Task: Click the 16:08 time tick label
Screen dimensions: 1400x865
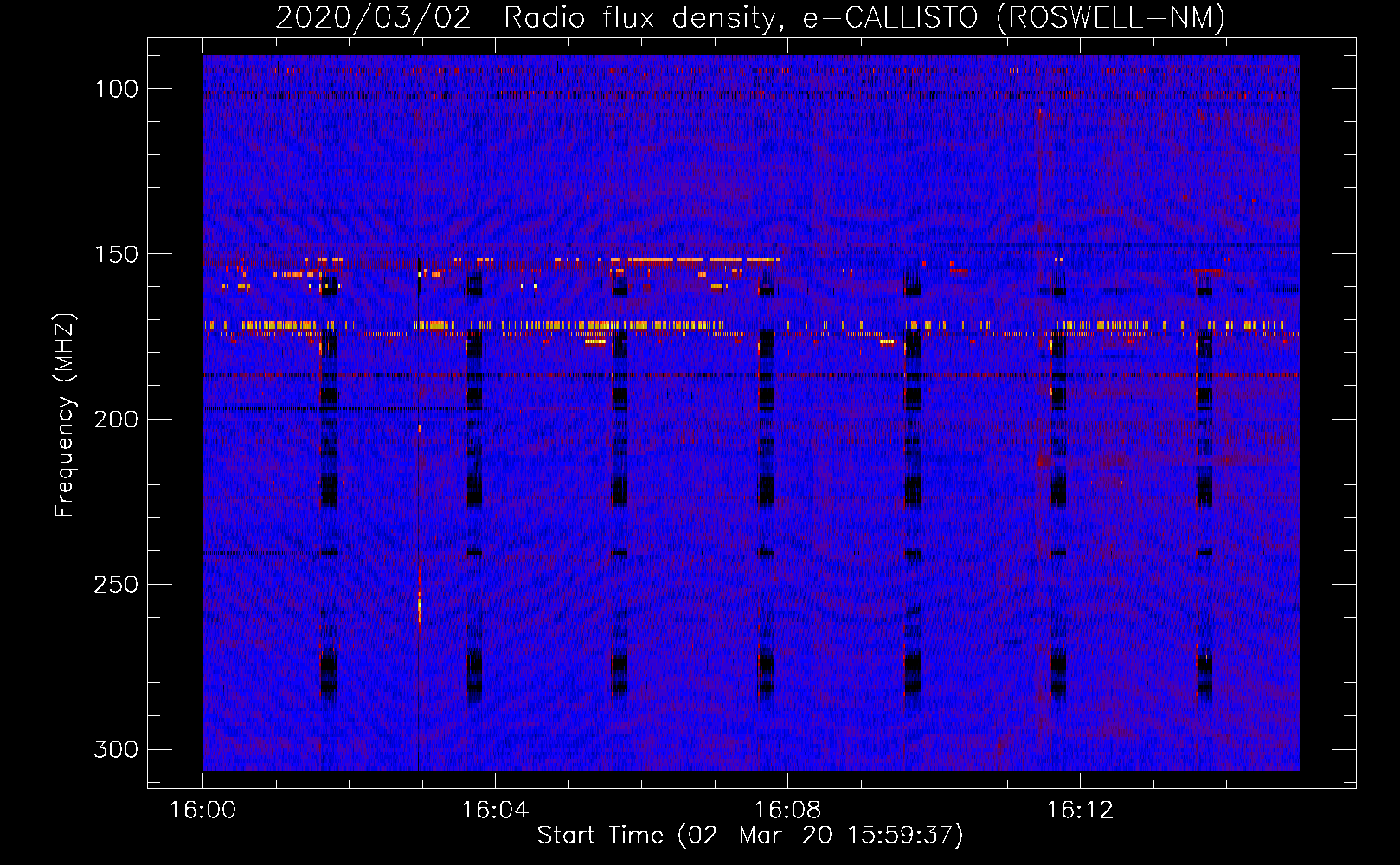Action: pyautogui.click(x=787, y=811)
